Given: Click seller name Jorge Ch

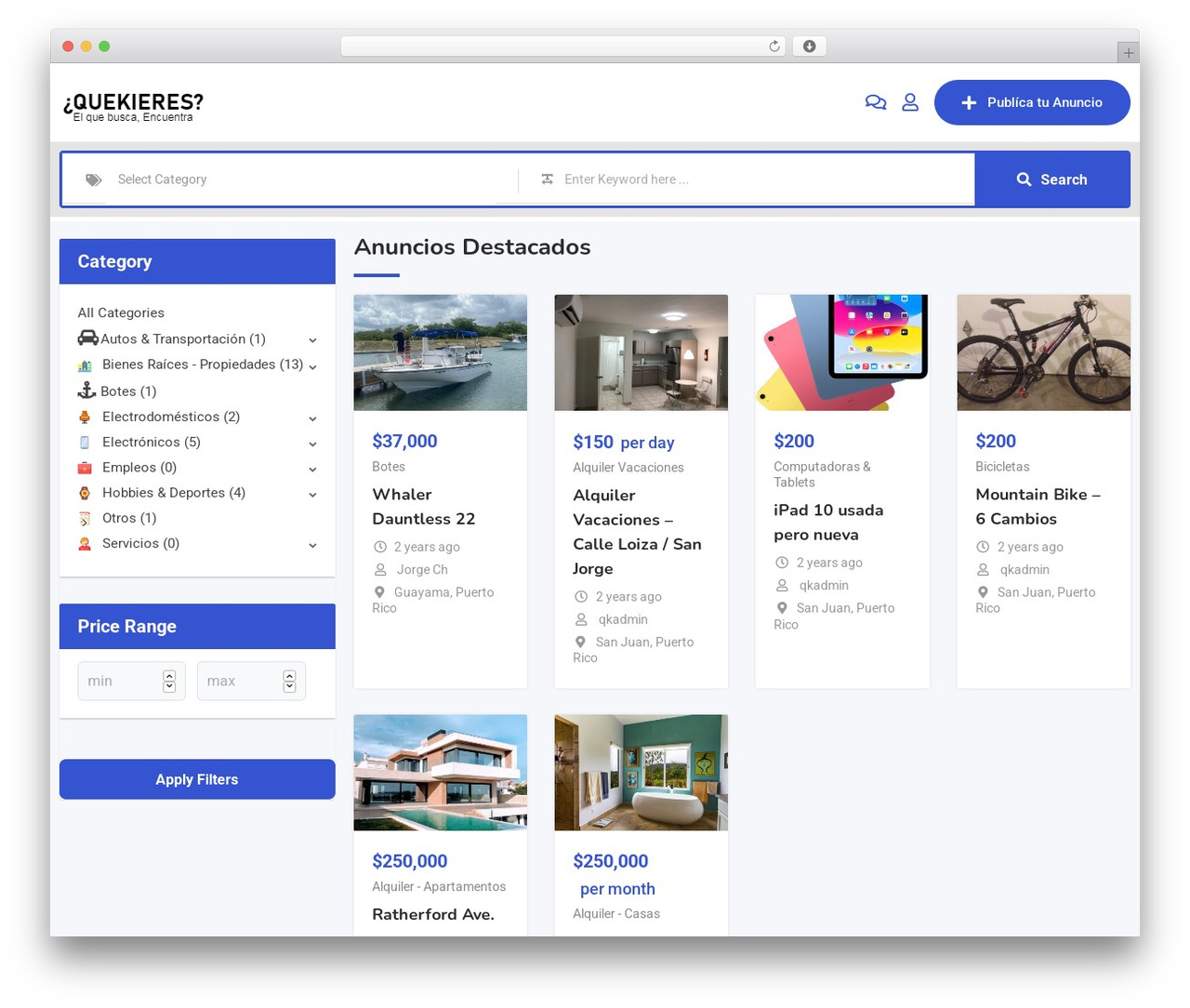Looking at the screenshot, I should pyautogui.click(x=422, y=569).
